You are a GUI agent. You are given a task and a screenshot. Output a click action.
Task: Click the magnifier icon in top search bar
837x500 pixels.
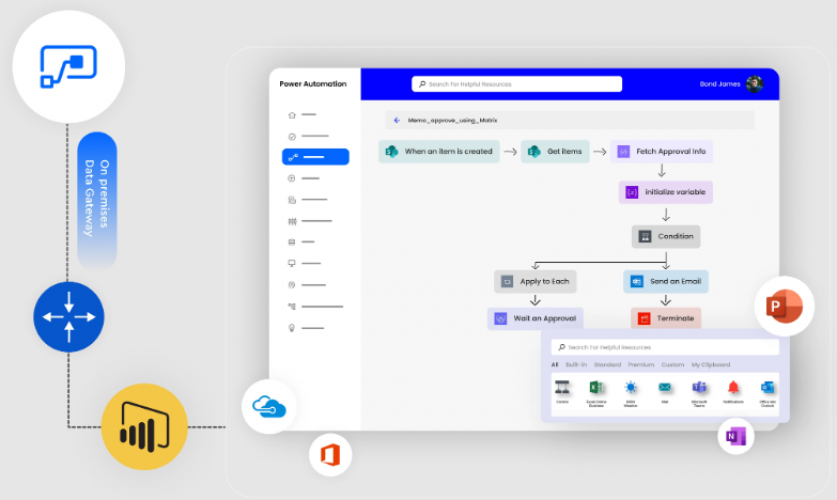(422, 84)
